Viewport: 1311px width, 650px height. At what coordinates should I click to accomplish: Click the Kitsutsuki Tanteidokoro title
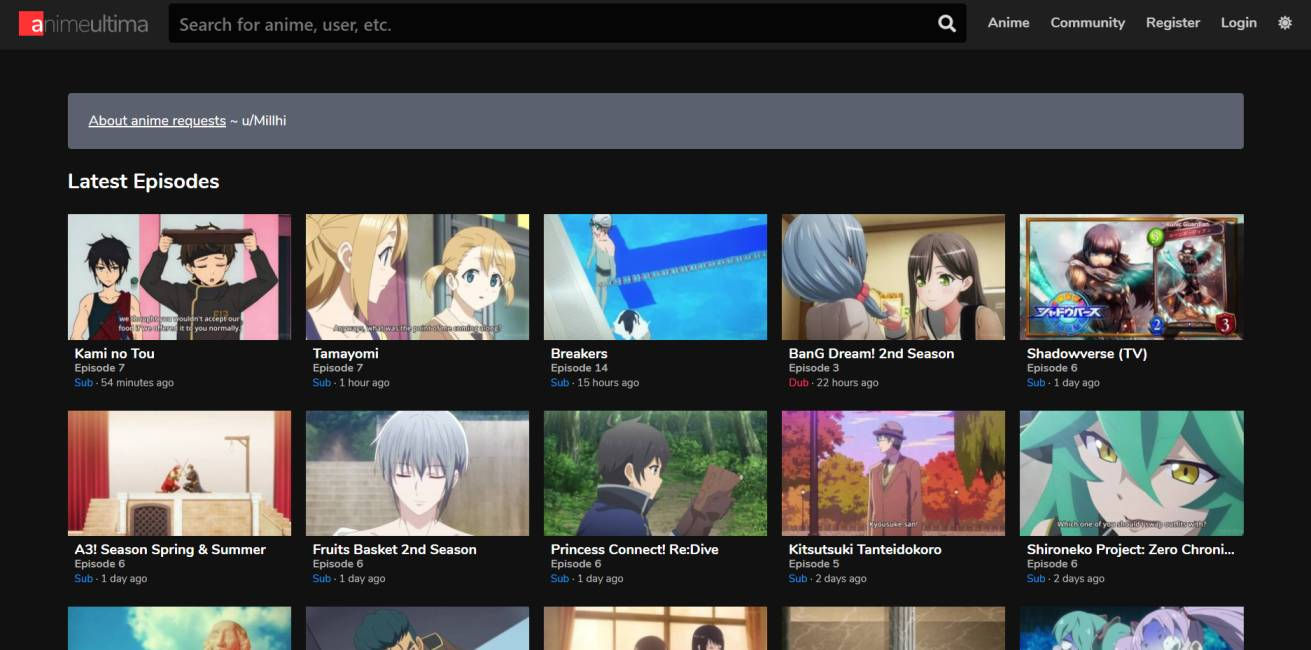pos(865,549)
